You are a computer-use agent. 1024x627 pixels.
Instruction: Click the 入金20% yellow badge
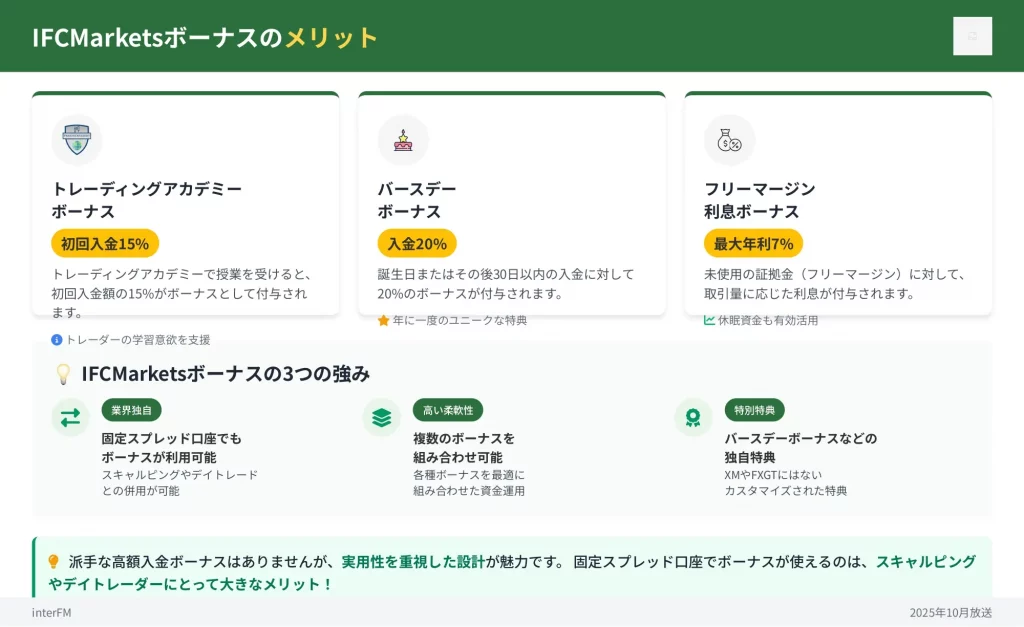coord(417,243)
